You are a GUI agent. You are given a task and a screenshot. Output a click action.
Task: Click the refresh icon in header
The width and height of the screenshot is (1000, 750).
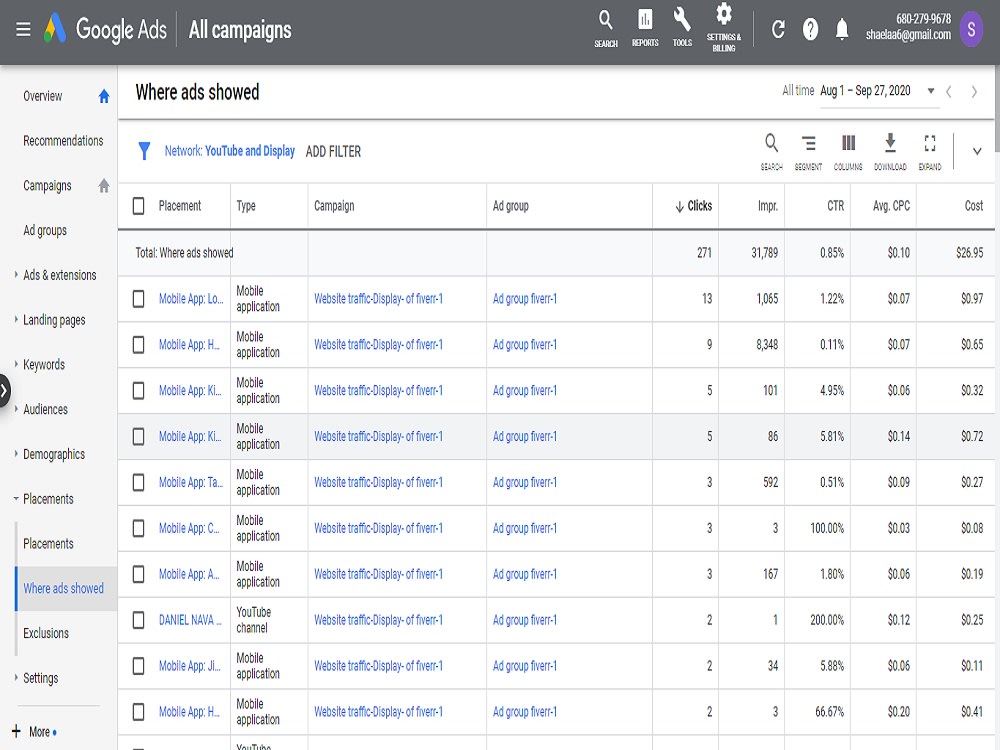[x=778, y=29]
